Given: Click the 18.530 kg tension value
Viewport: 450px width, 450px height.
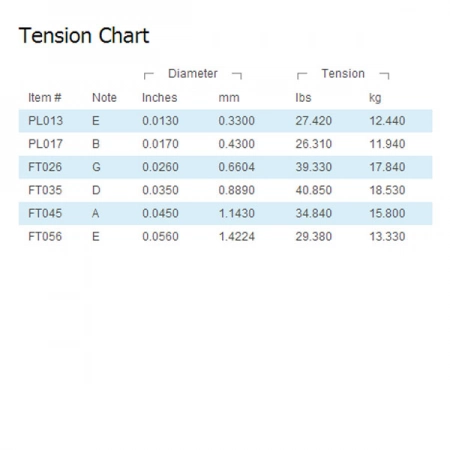Looking at the screenshot, I should coord(387,190).
